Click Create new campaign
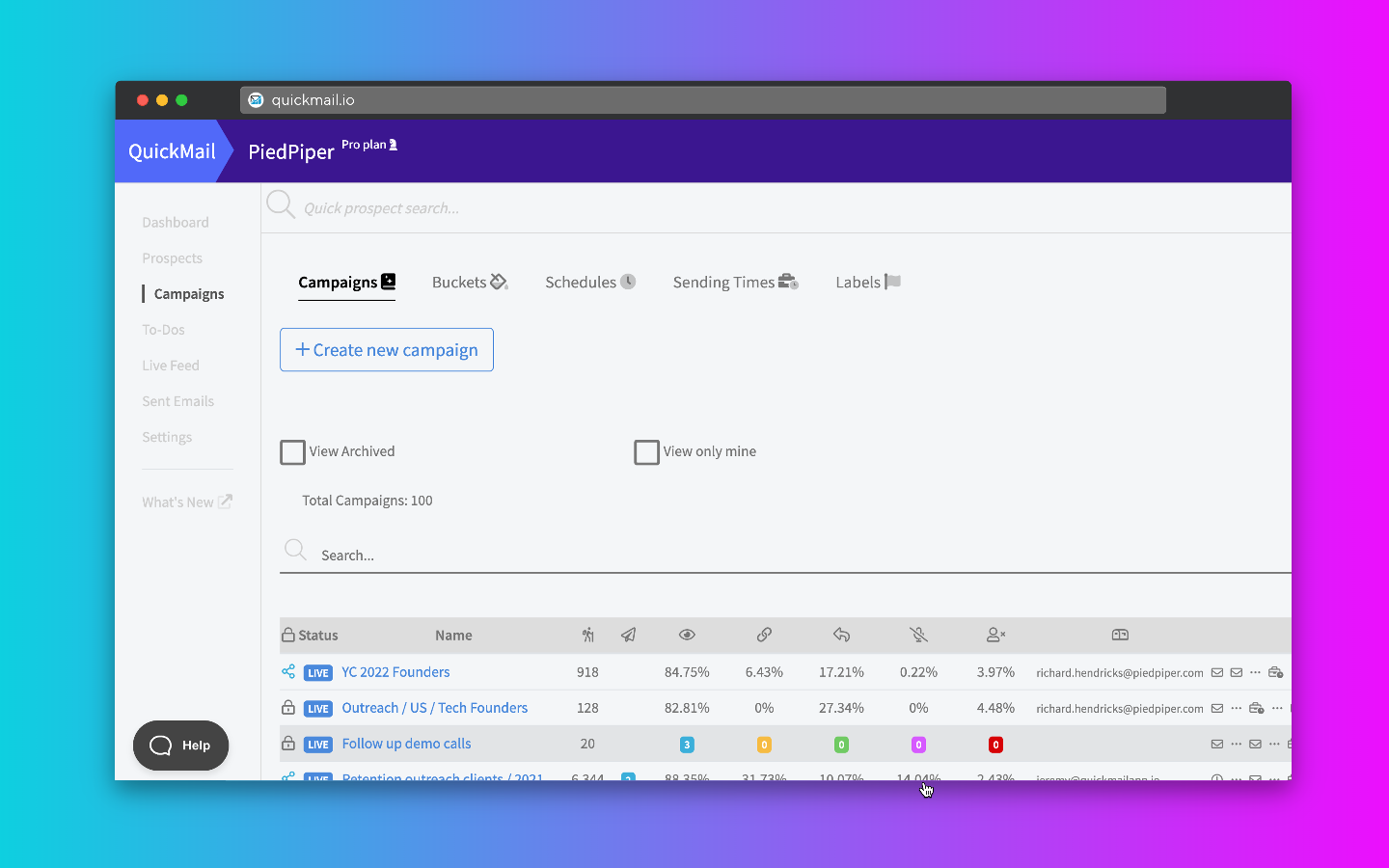The image size is (1389, 868). pyautogui.click(x=386, y=349)
